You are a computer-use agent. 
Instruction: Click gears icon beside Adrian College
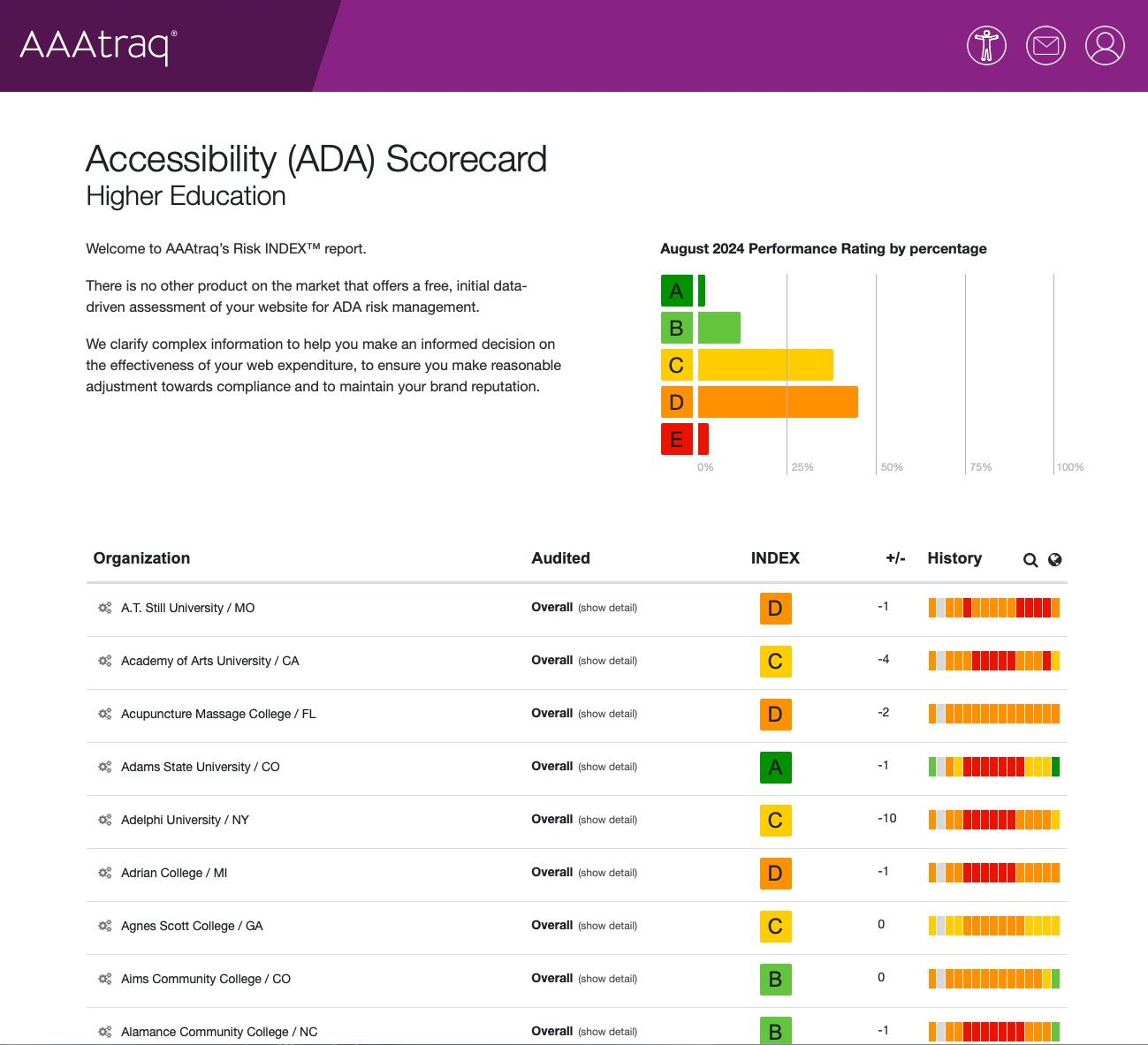tap(105, 873)
